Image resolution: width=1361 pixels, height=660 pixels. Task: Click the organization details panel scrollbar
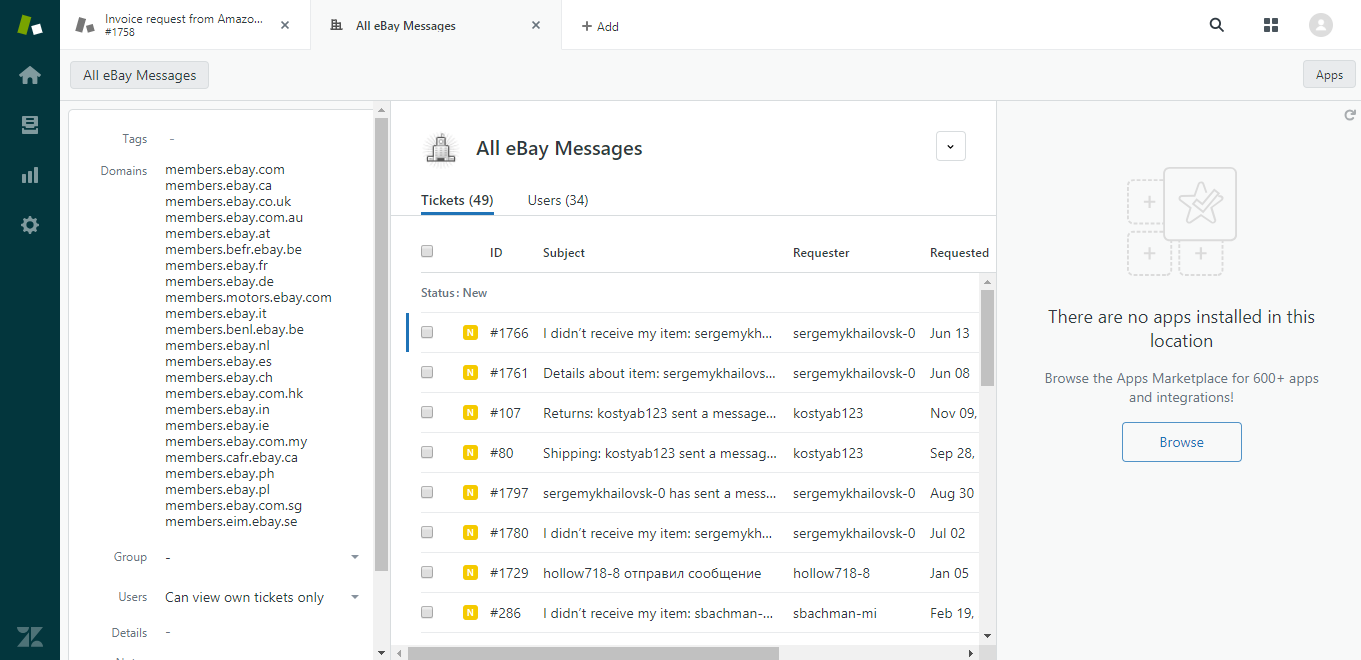click(x=380, y=344)
